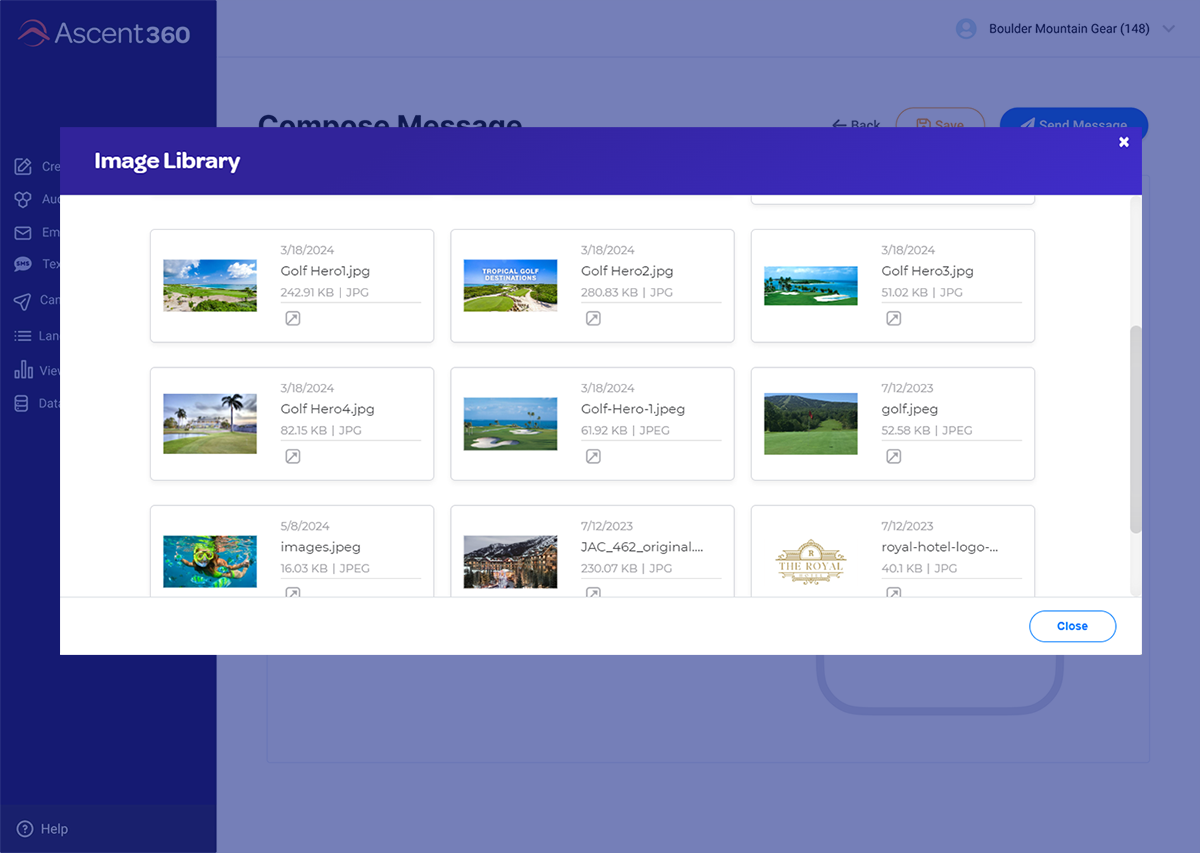Click the user avatar icon in header

(x=966, y=29)
